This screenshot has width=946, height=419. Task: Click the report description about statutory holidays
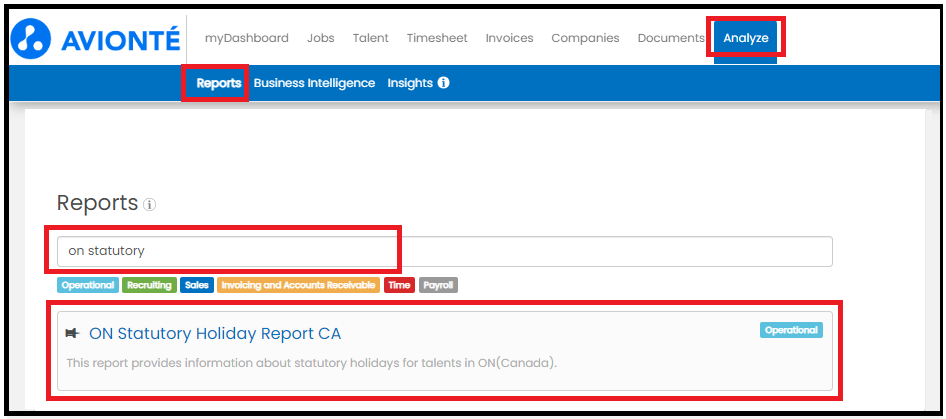pos(311,363)
